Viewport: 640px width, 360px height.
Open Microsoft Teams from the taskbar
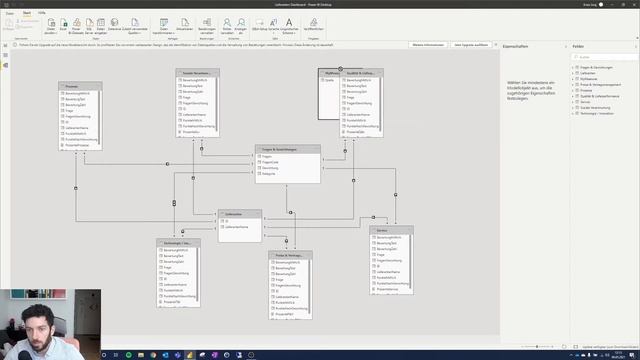177,355
